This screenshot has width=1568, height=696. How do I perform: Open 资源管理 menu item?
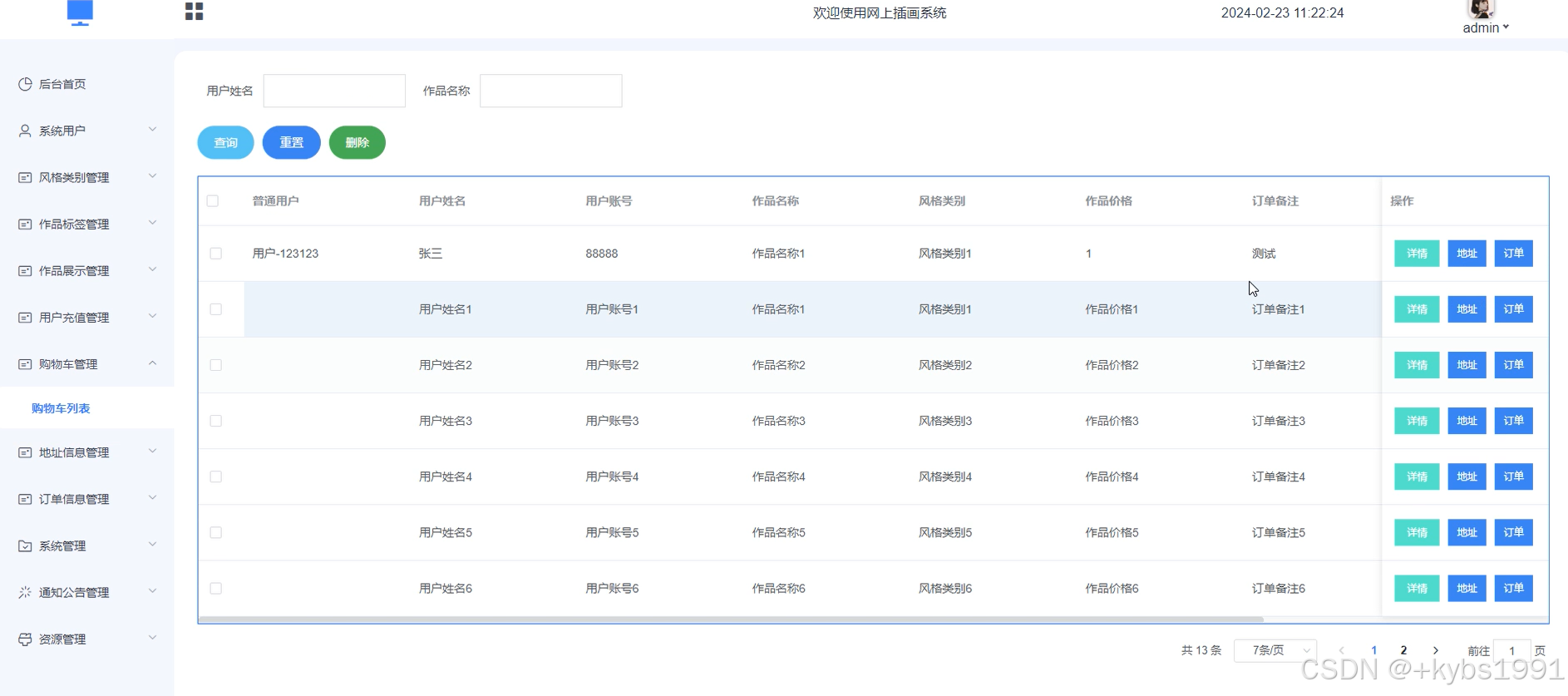coord(87,639)
